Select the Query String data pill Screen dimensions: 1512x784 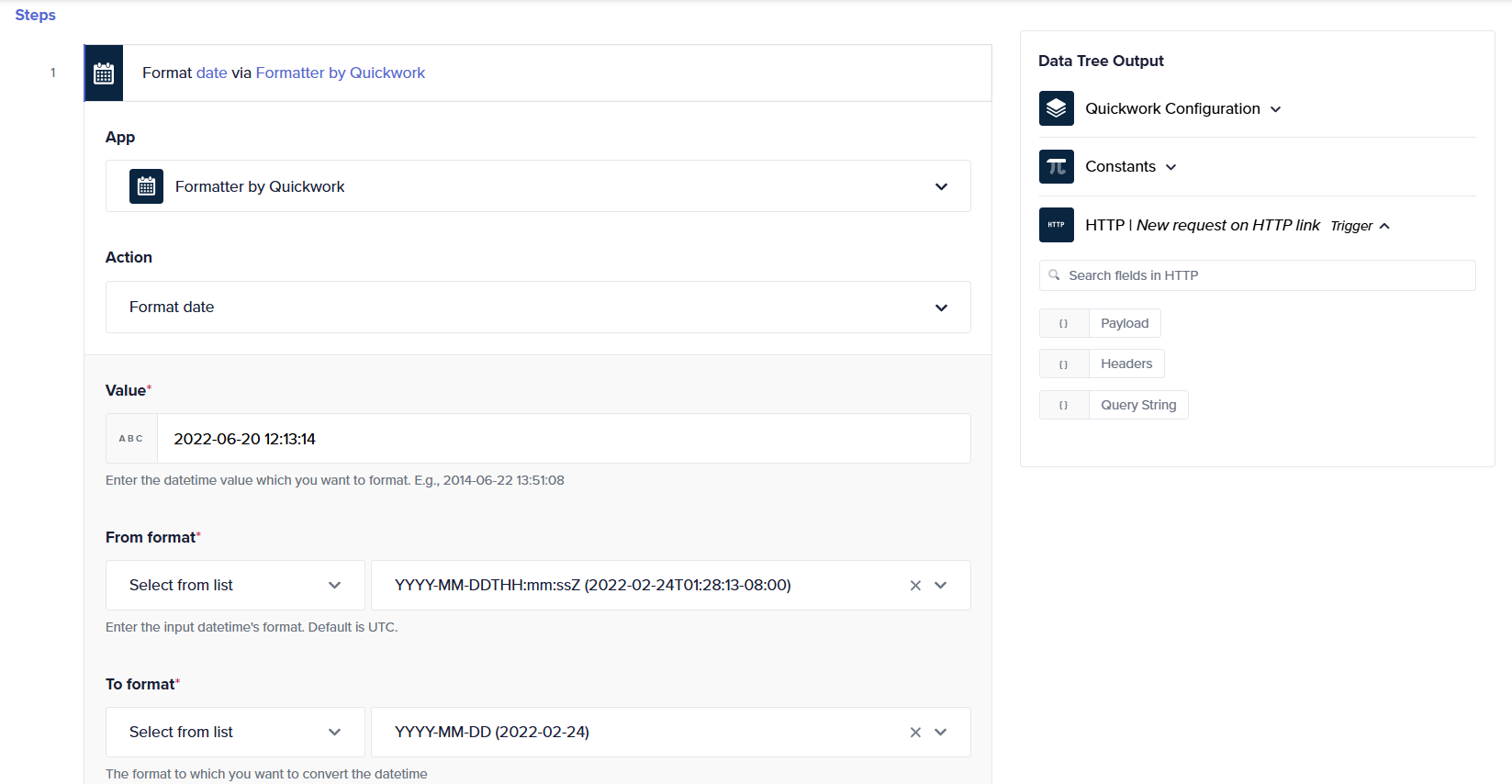pyautogui.click(x=1138, y=405)
